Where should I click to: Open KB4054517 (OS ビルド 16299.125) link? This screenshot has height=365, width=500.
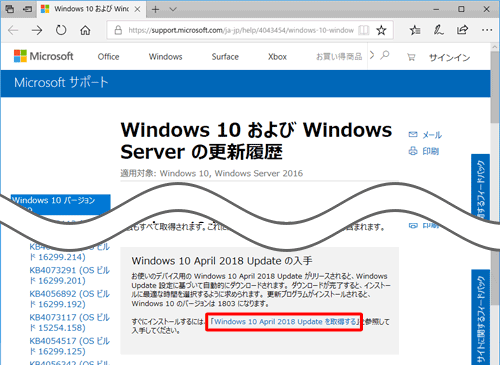[x=69, y=346]
